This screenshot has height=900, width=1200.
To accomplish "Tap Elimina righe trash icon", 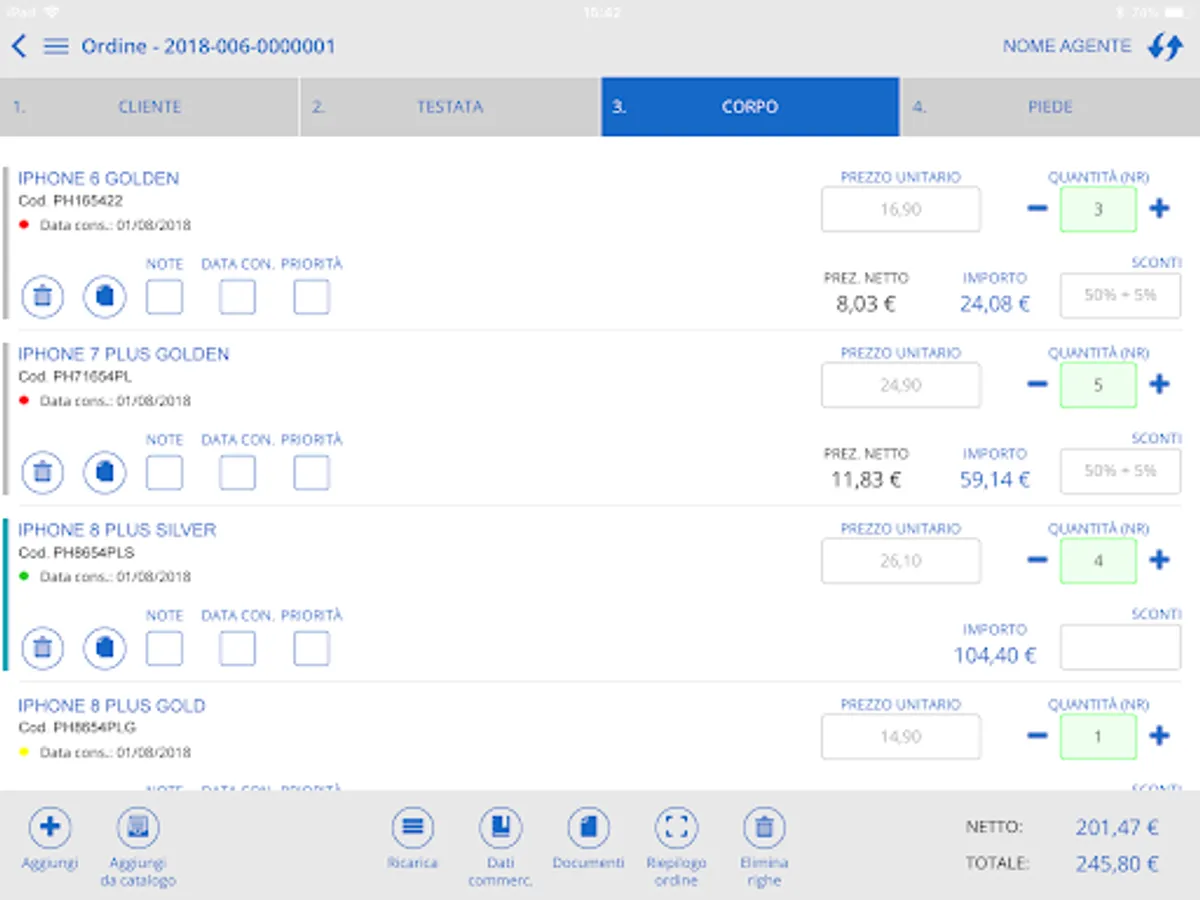I will pyautogui.click(x=764, y=828).
